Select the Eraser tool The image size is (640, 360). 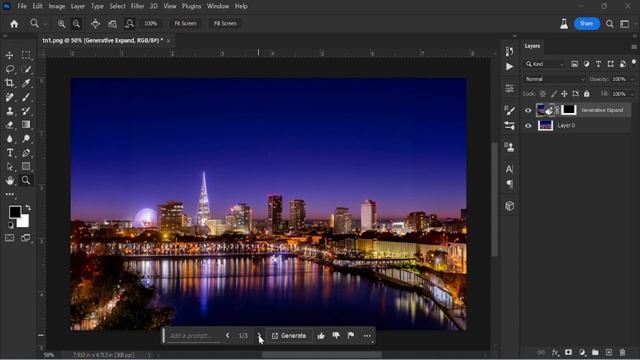[10, 125]
